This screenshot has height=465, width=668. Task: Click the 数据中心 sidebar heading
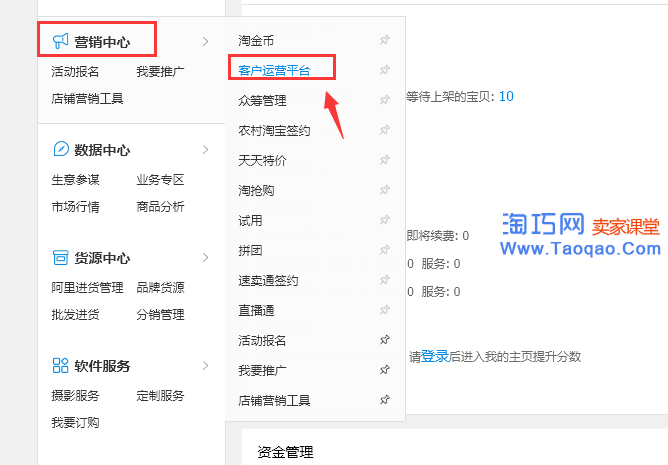coord(102,150)
